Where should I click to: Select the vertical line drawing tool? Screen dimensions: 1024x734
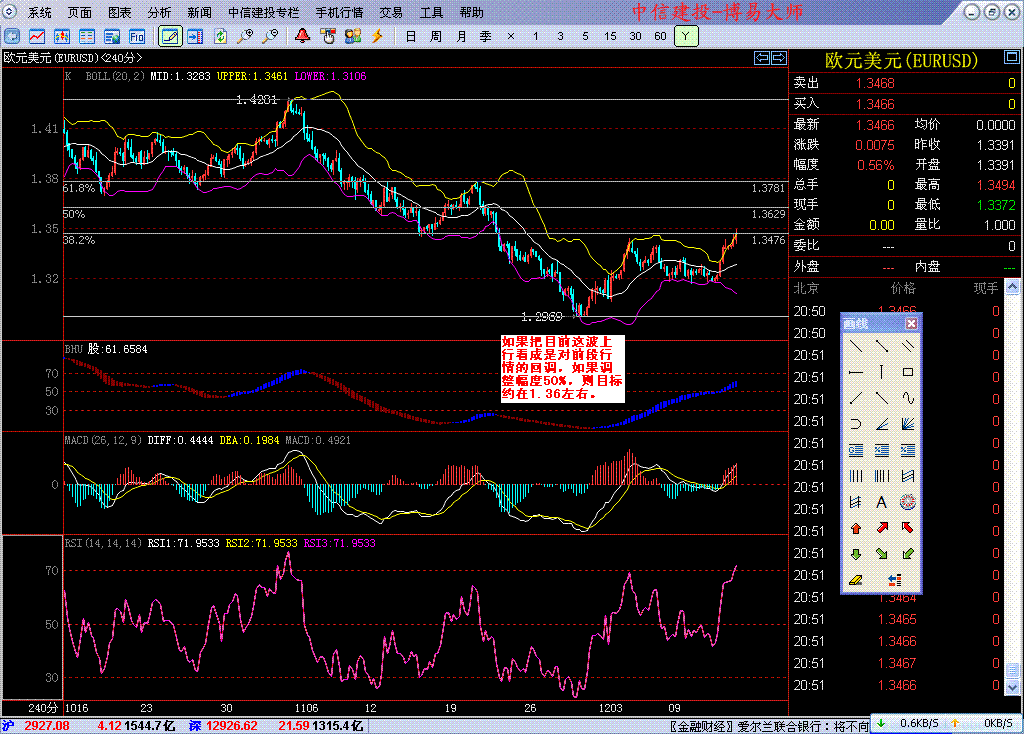882,372
